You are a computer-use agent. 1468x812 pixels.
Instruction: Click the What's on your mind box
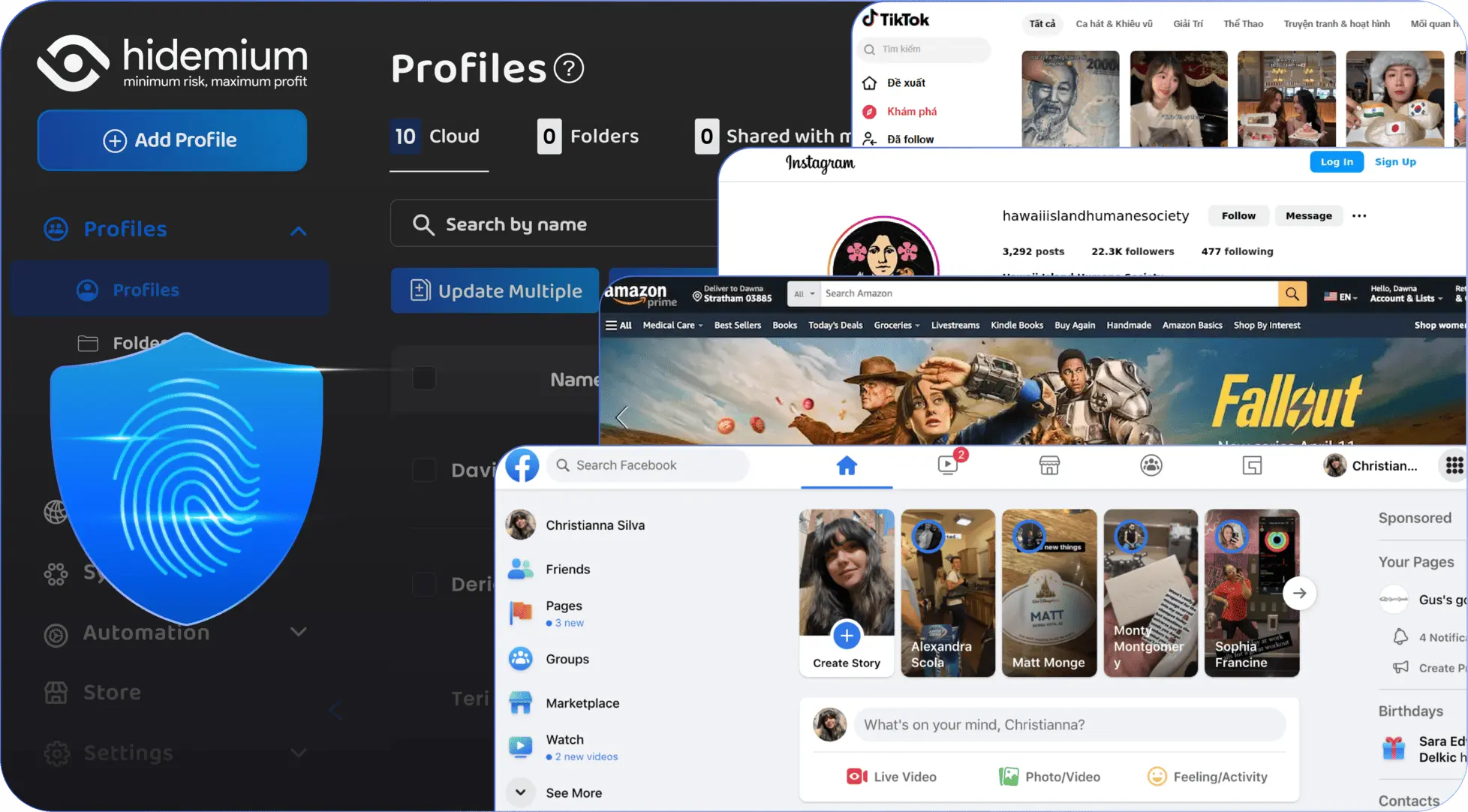1070,725
